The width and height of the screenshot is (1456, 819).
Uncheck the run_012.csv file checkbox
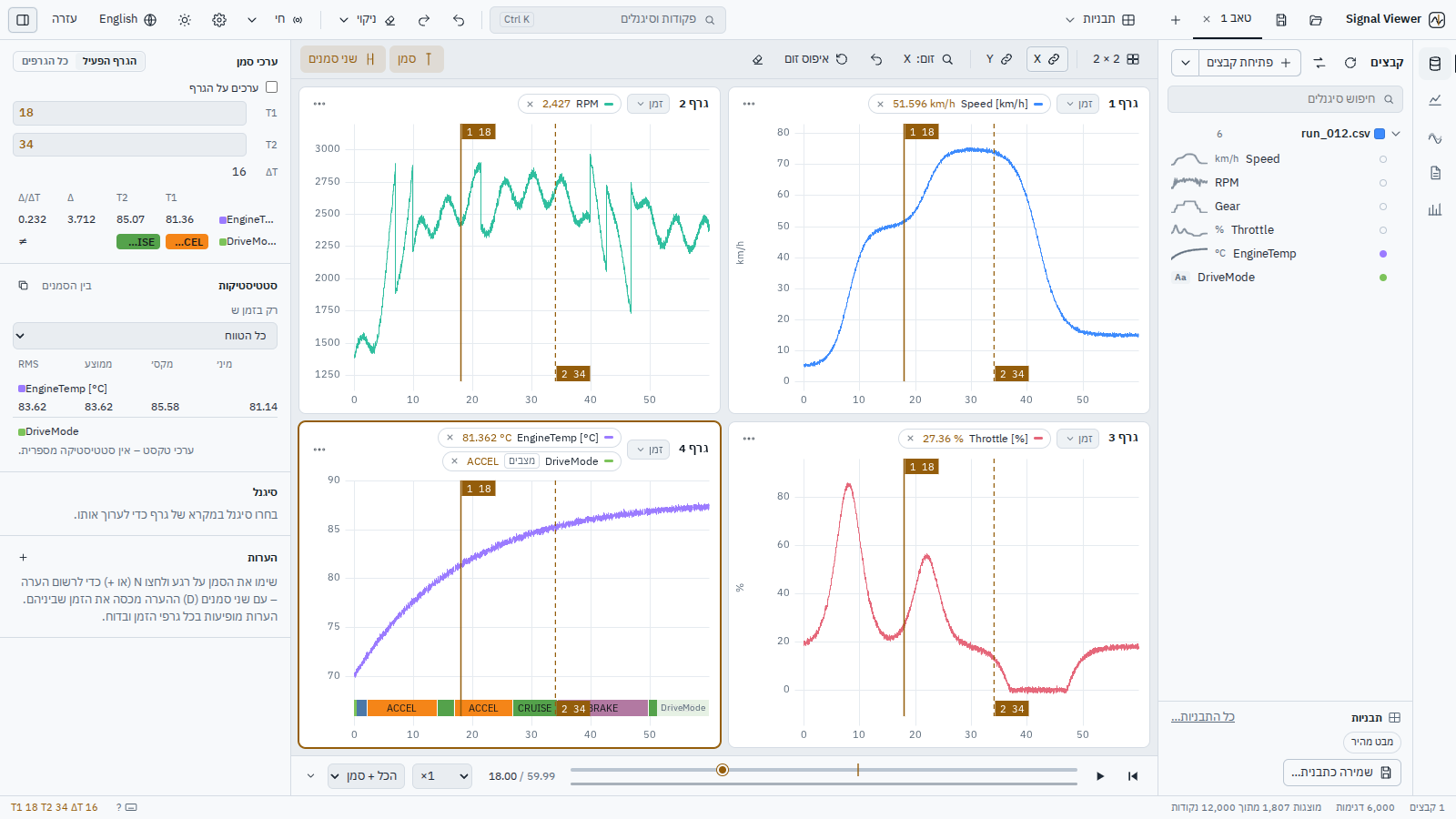[1380, 134]
